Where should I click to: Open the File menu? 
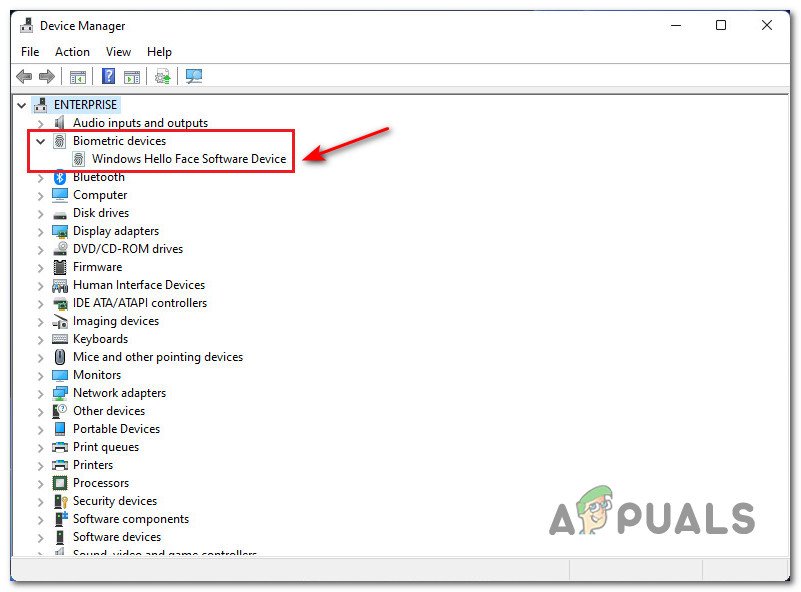(30, 52)
